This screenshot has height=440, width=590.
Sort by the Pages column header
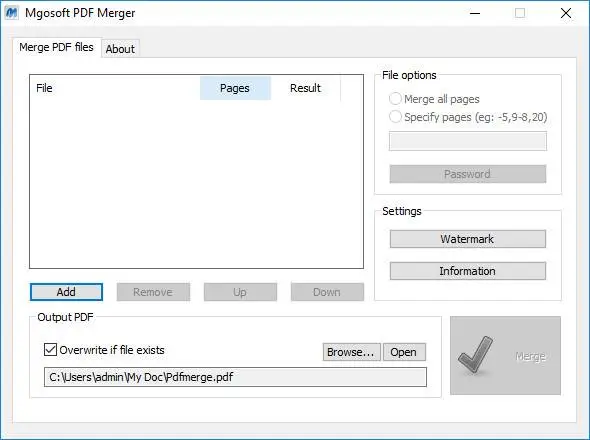pyautogui.click(x=235, y=88)
